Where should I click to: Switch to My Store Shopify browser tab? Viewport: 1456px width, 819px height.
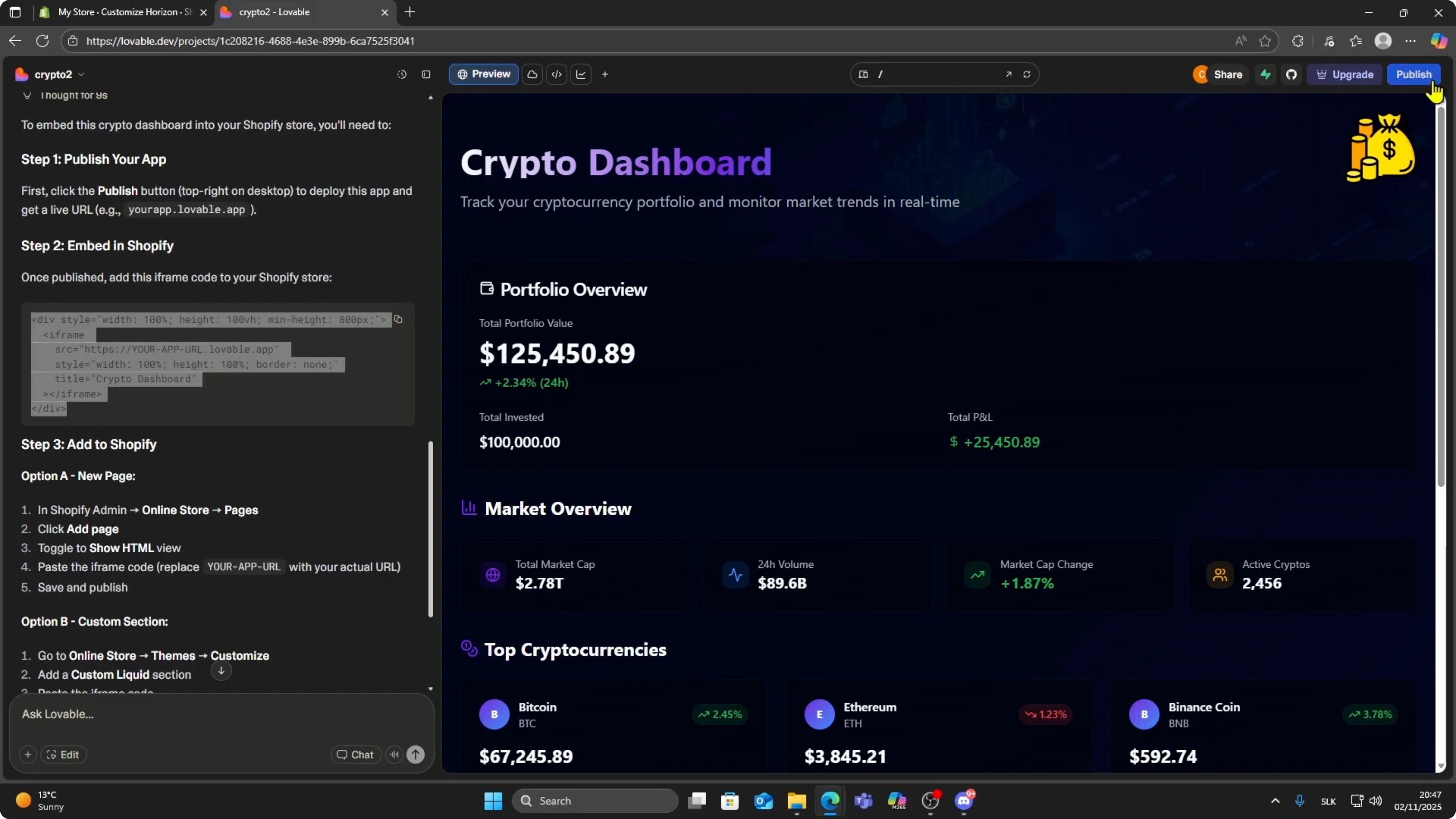(123, 12)
